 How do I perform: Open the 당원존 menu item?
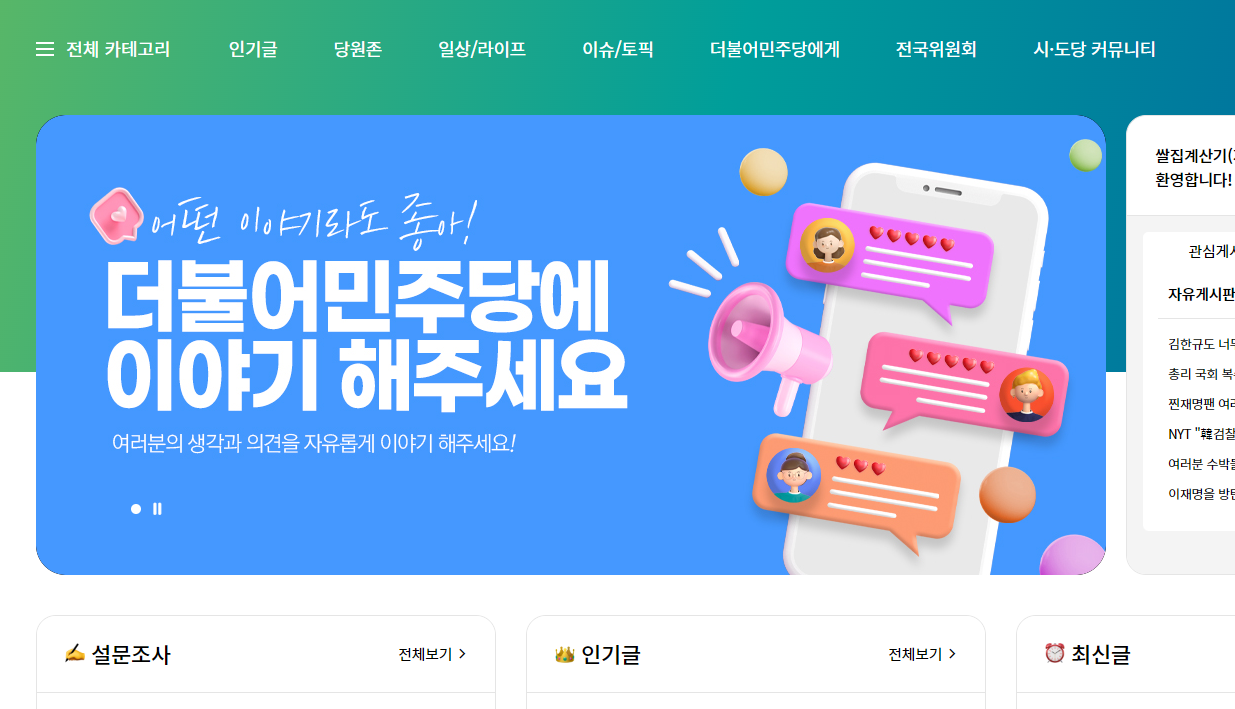click(x=358, y=49)
